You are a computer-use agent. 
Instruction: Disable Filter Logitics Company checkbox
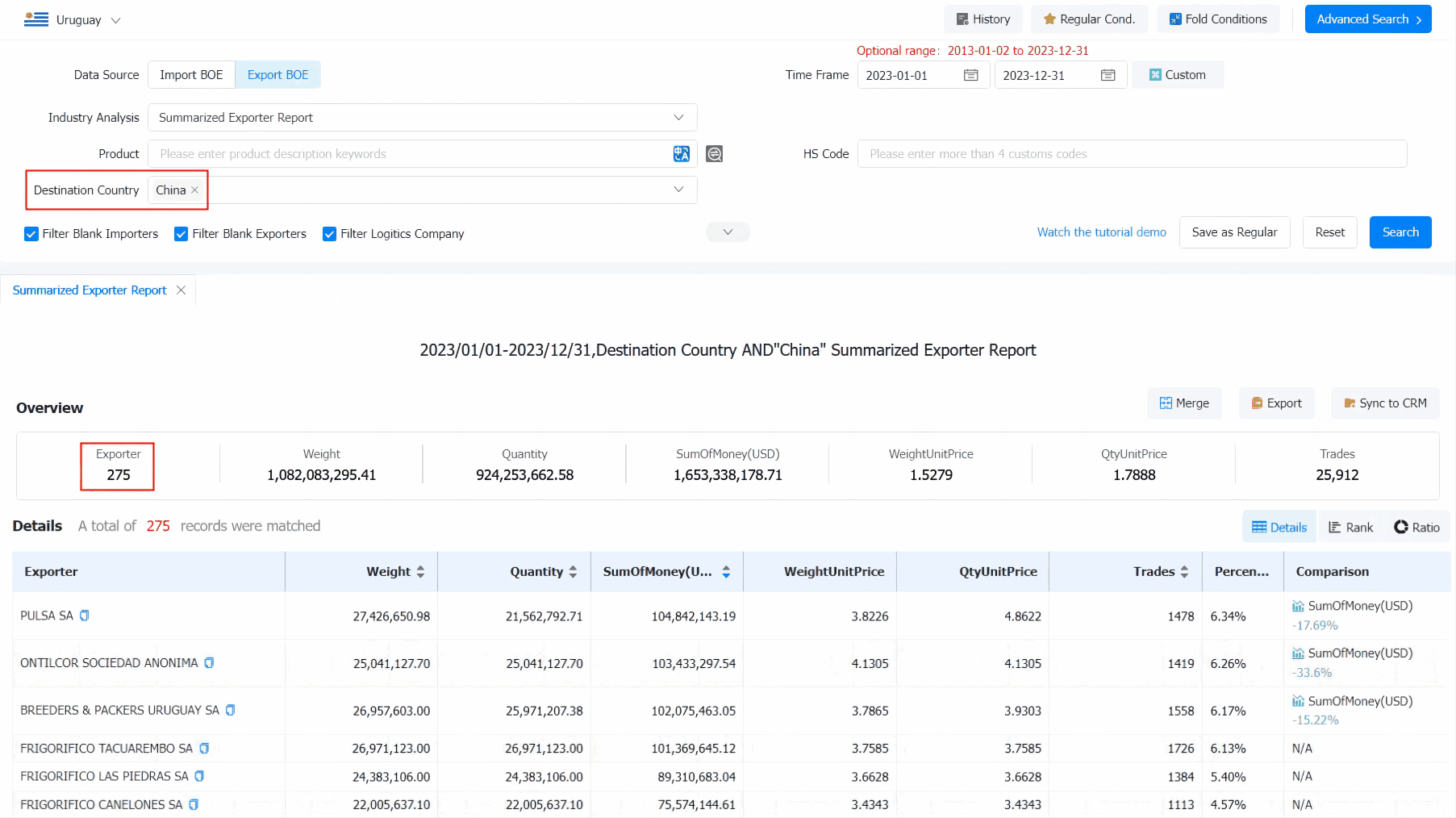pyautogui.click(x=329, y=234)
